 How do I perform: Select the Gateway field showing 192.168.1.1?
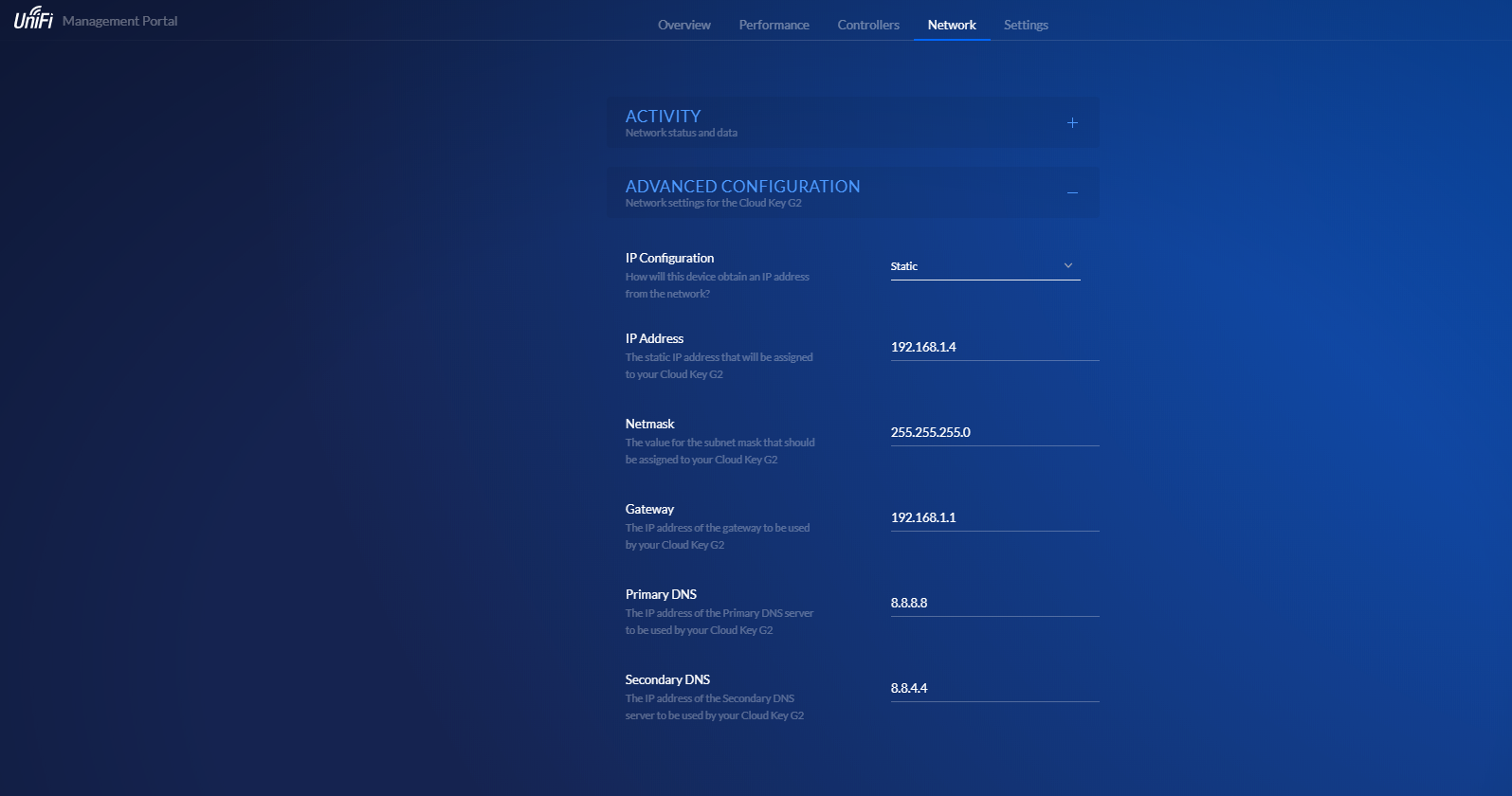[x=993, y=517]
